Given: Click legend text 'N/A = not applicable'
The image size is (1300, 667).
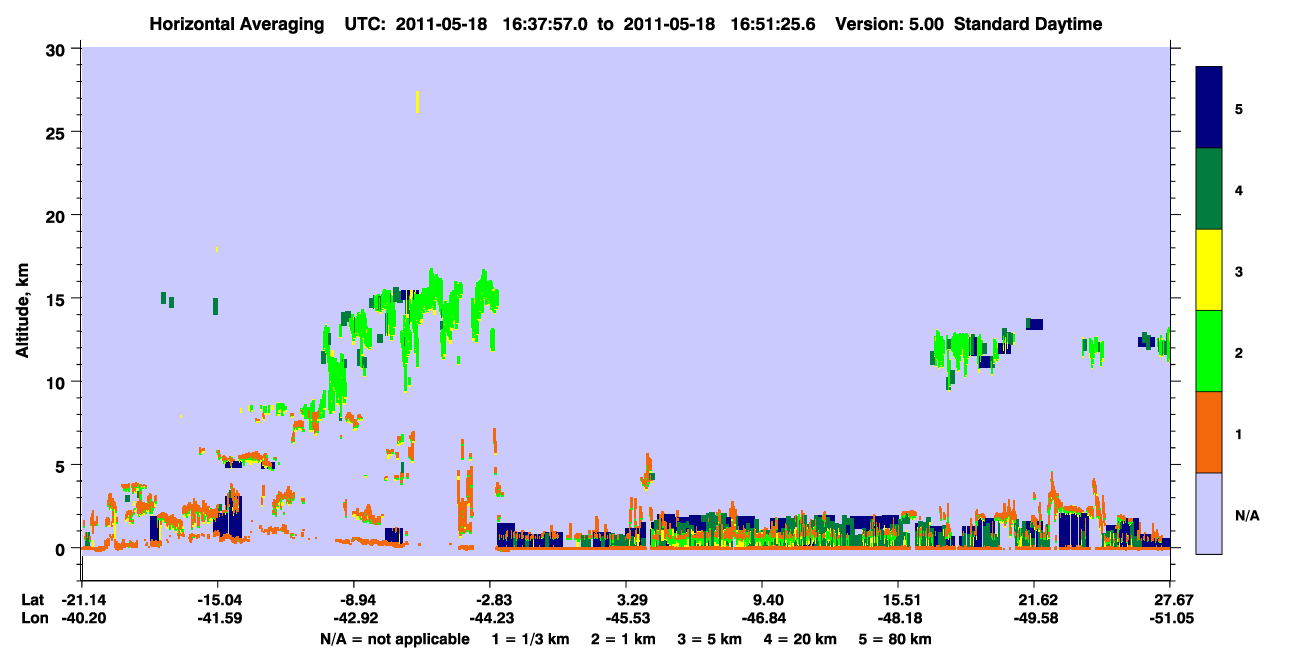Looking at the screenshot, I should coord(395,639).
